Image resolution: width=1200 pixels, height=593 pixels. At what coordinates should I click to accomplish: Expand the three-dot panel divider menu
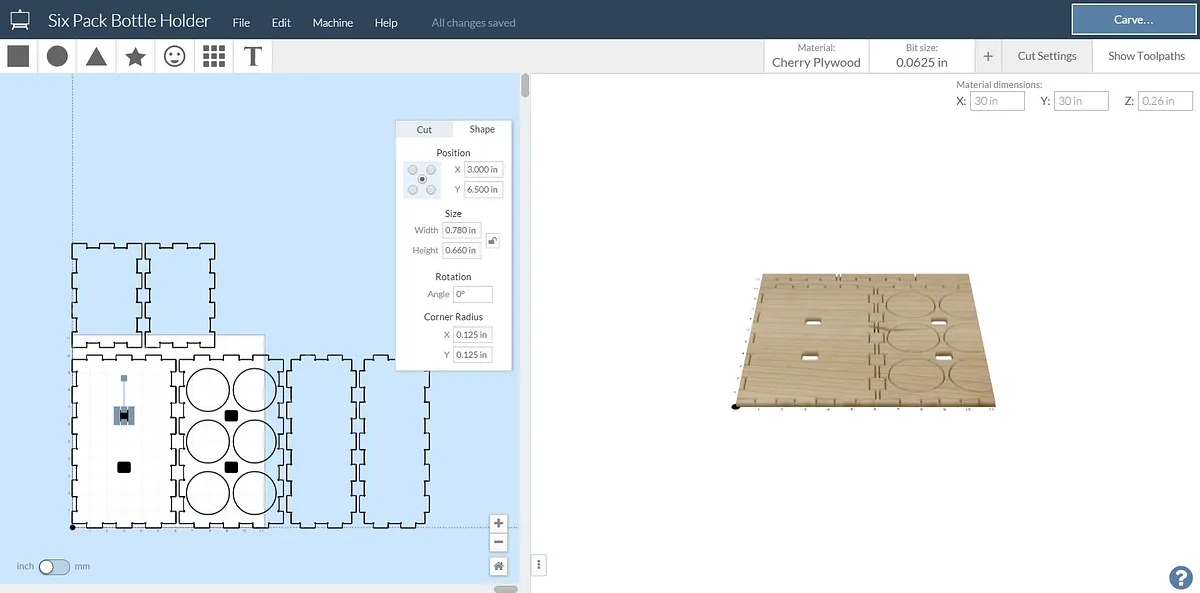point(539,565)
